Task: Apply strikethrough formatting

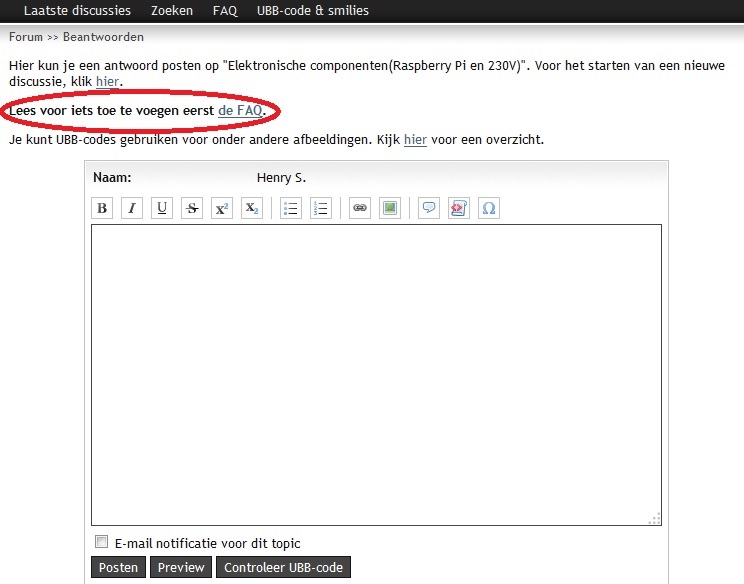Action: tap(192, 208)
